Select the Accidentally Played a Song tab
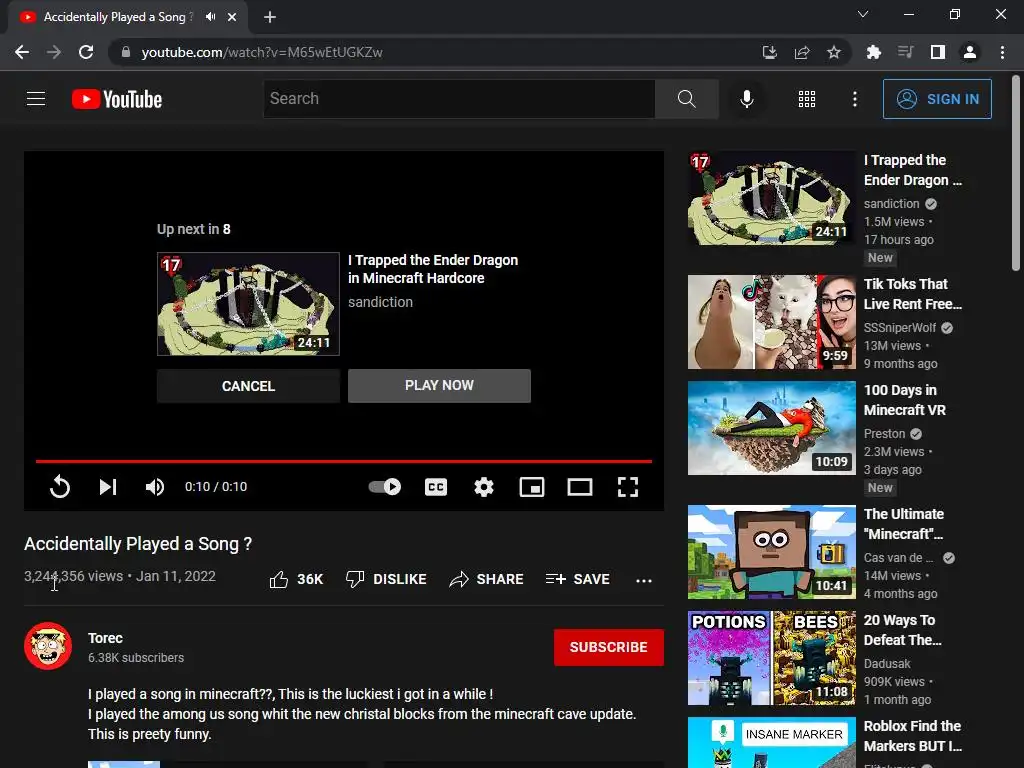 tap(118, 17)
